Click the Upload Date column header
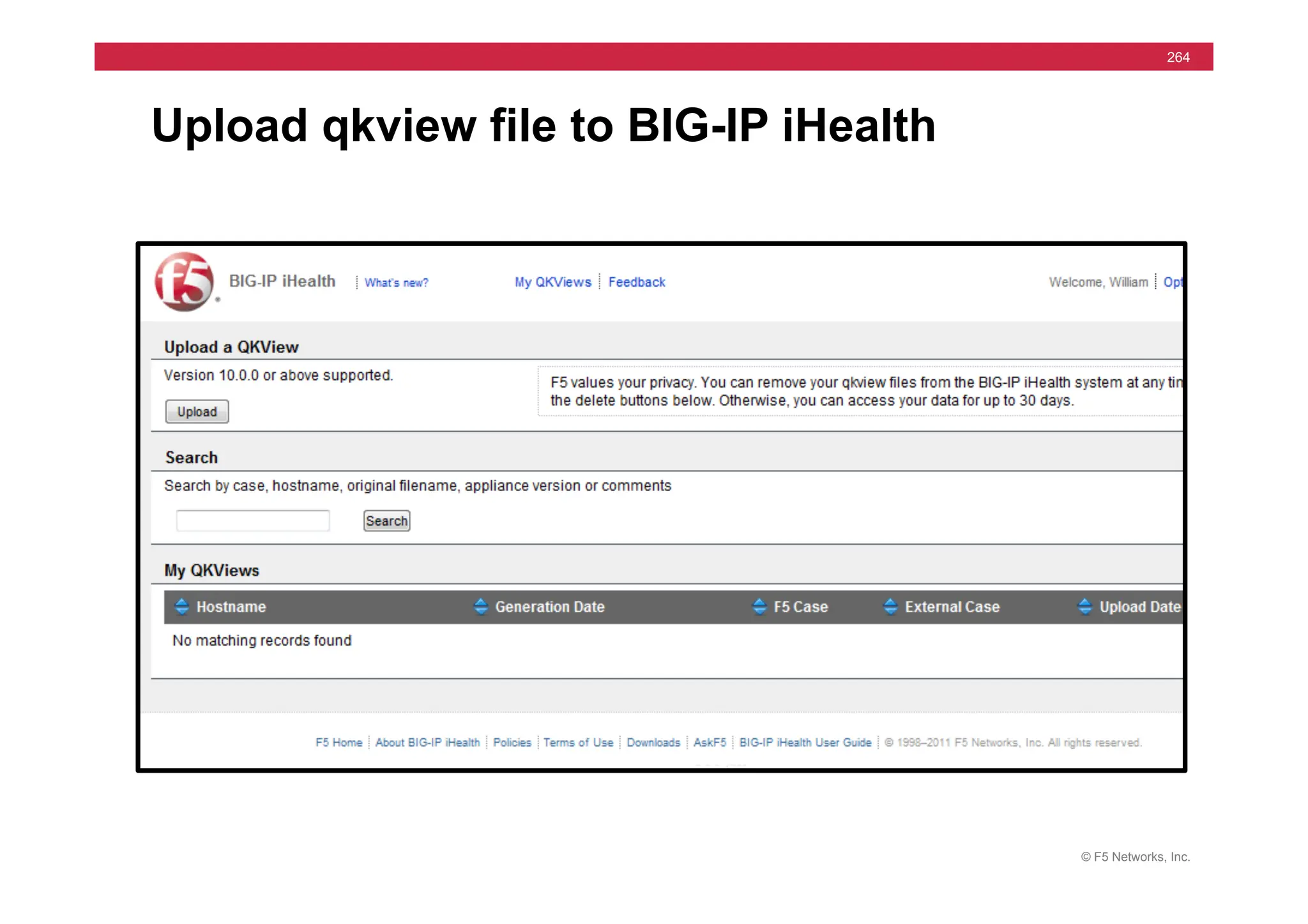 (x=1140, y=607)
